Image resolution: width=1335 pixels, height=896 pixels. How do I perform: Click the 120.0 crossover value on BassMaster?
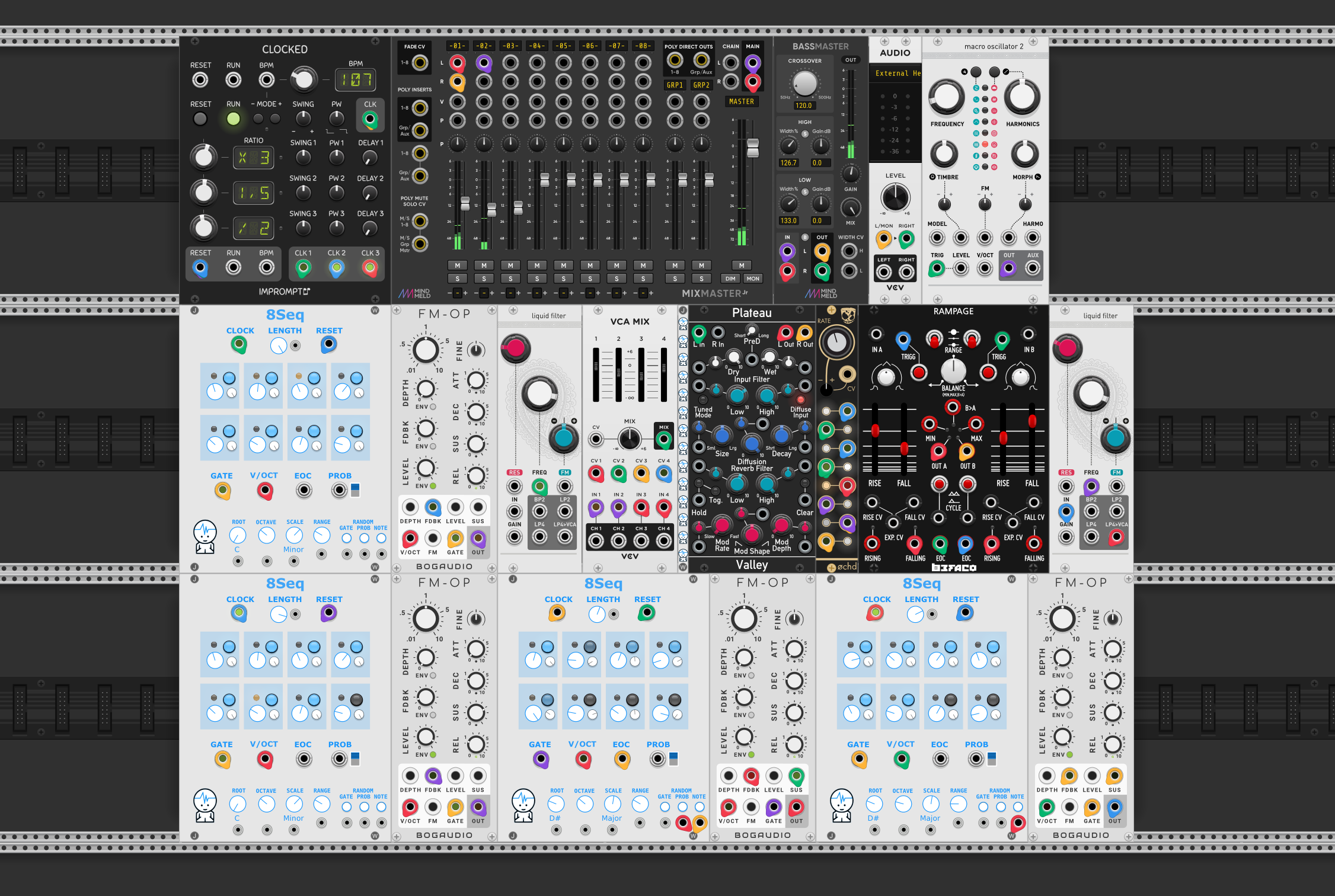coord(804,105)
